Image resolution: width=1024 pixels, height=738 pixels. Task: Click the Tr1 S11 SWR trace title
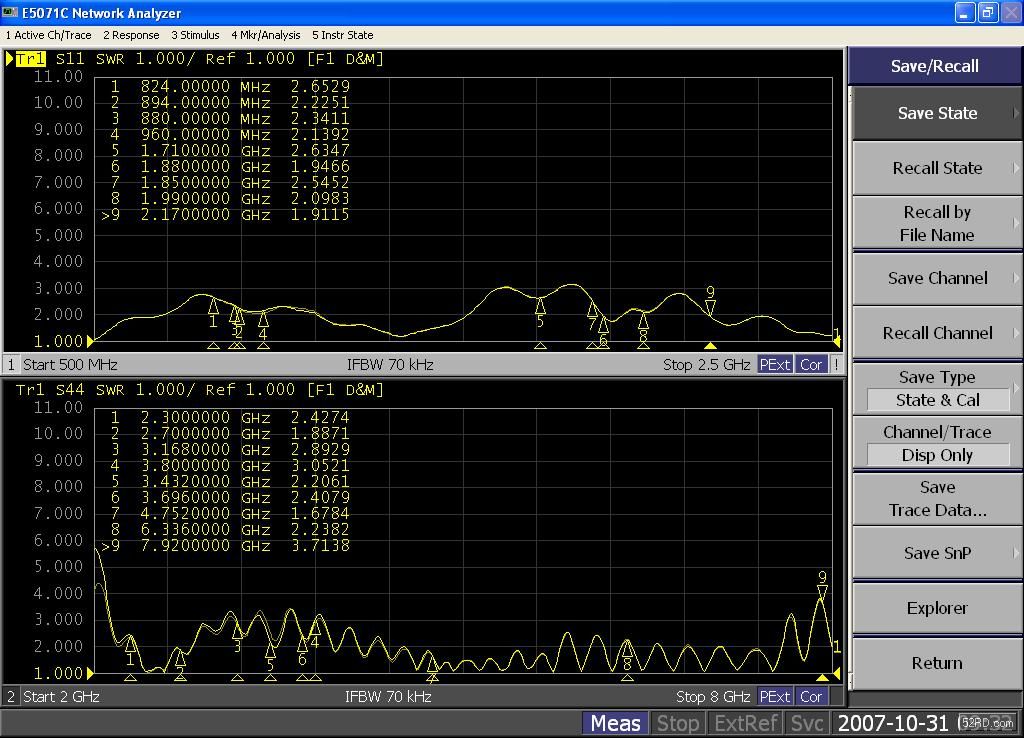pyautogui.click(x=199, y=59)
